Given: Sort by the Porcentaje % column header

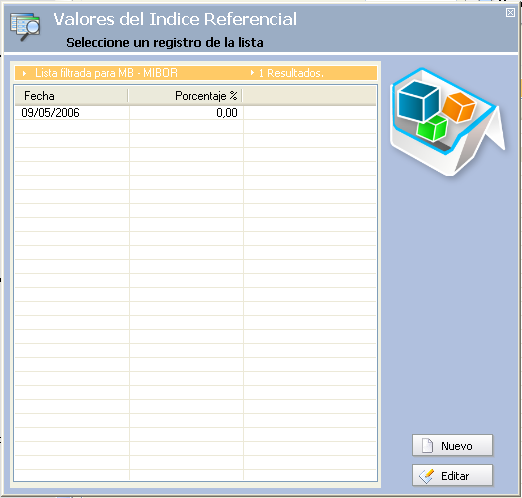Looking at the screenshot, I should [x=185, y=96].
